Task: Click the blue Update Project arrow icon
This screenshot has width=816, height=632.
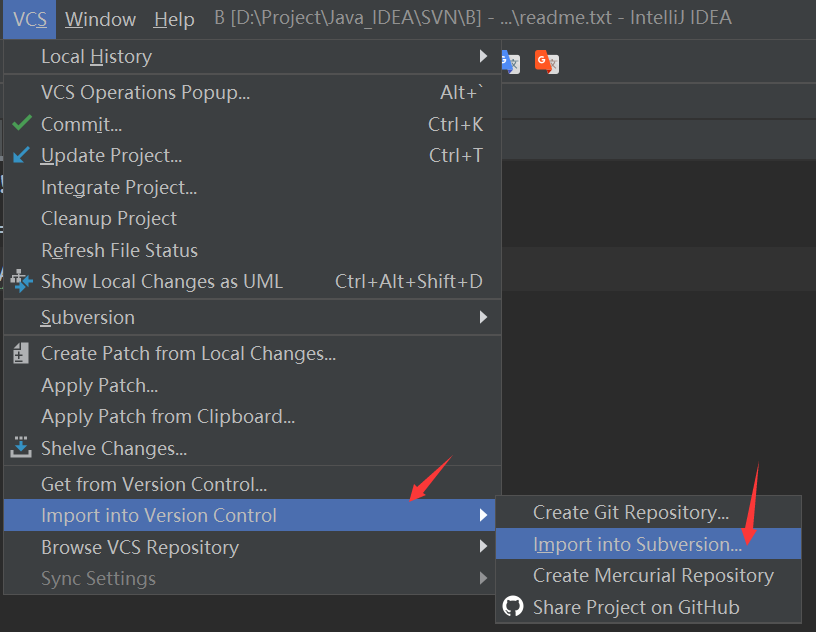Action: click(22, 155)
